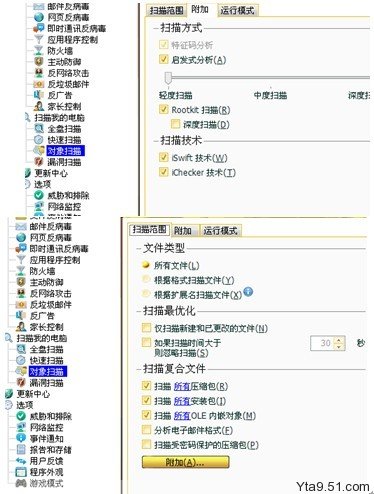Click the yellow 附加(A)... button
374x494 pixels.
(x=185, y=462)
